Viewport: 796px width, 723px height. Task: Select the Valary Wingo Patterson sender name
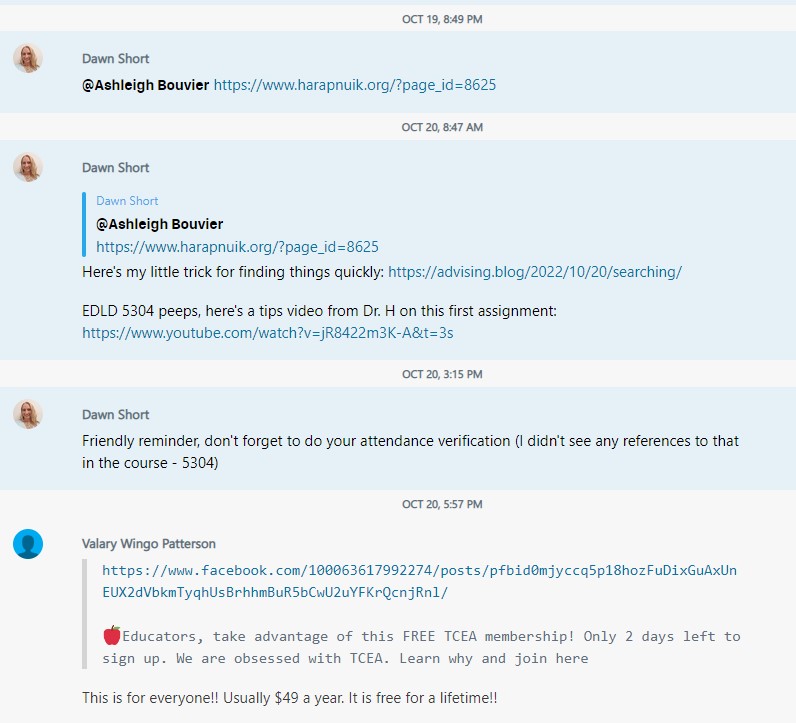point(148,544)
